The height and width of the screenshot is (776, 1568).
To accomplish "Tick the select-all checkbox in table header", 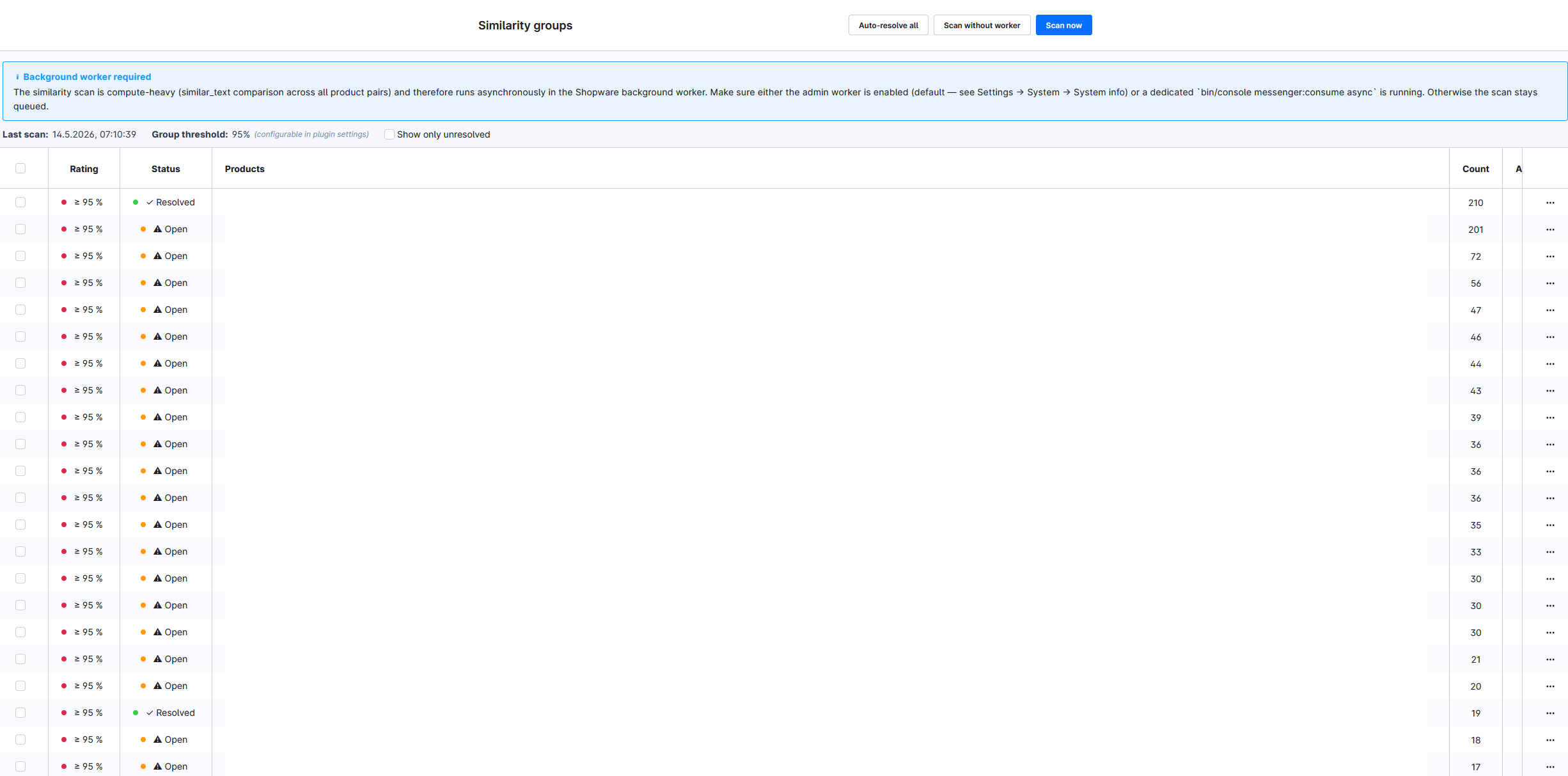I will [x=20, y=168].
